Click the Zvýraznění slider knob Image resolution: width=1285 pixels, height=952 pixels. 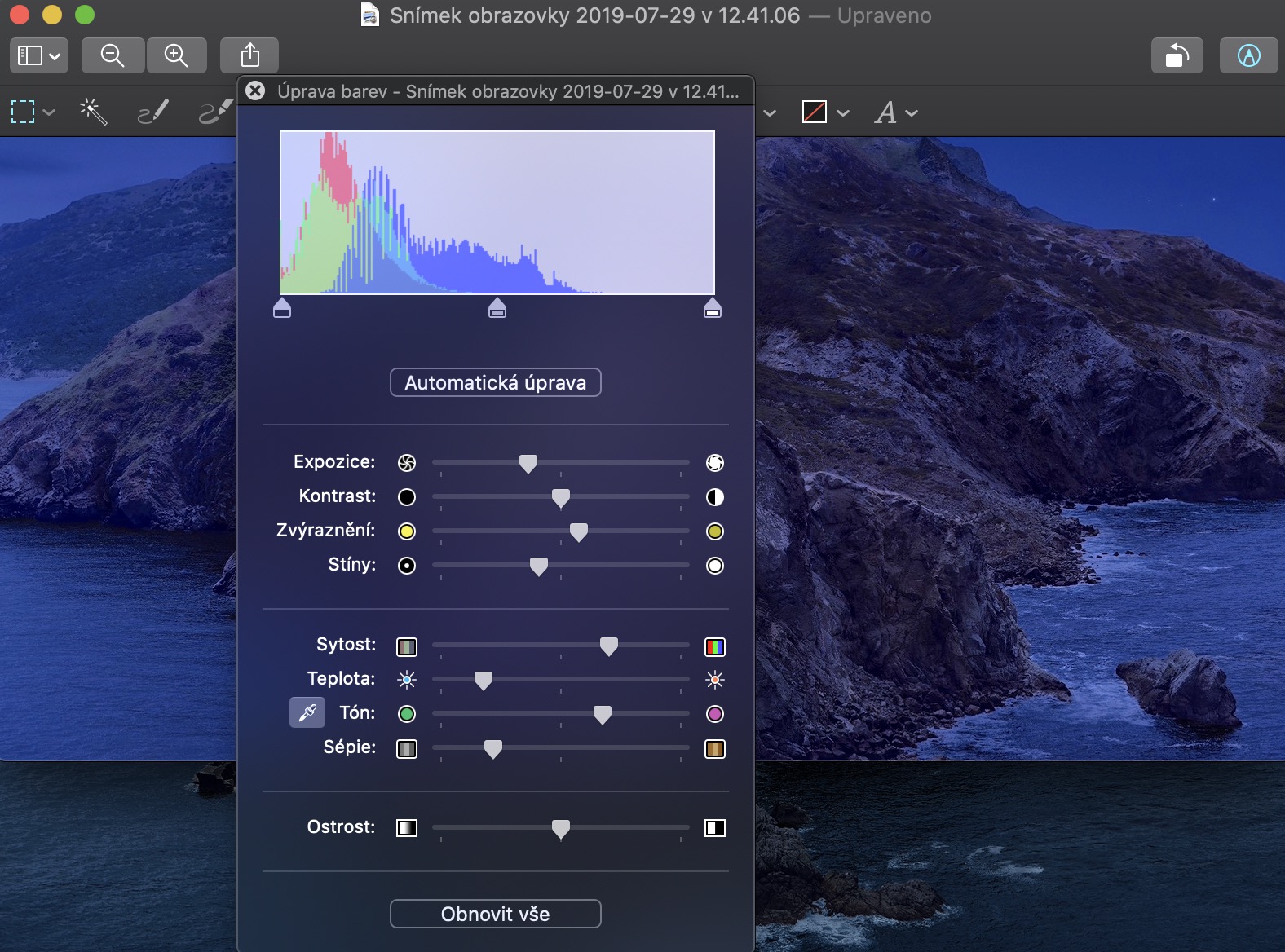pyautogui.click(x=579, y=531)
